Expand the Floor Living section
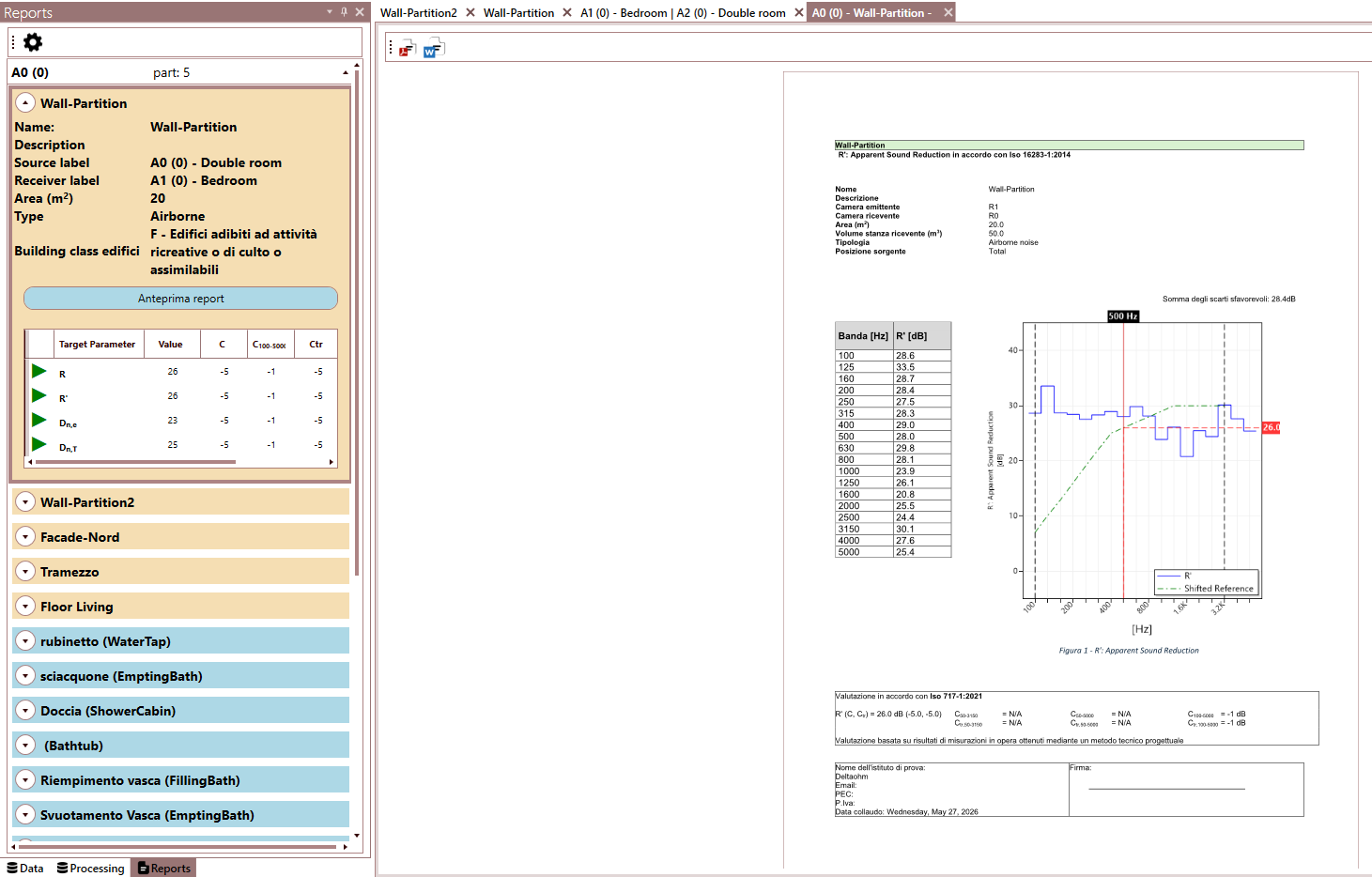This screenshot has height=877, width=1372. [x=25, y=607]
